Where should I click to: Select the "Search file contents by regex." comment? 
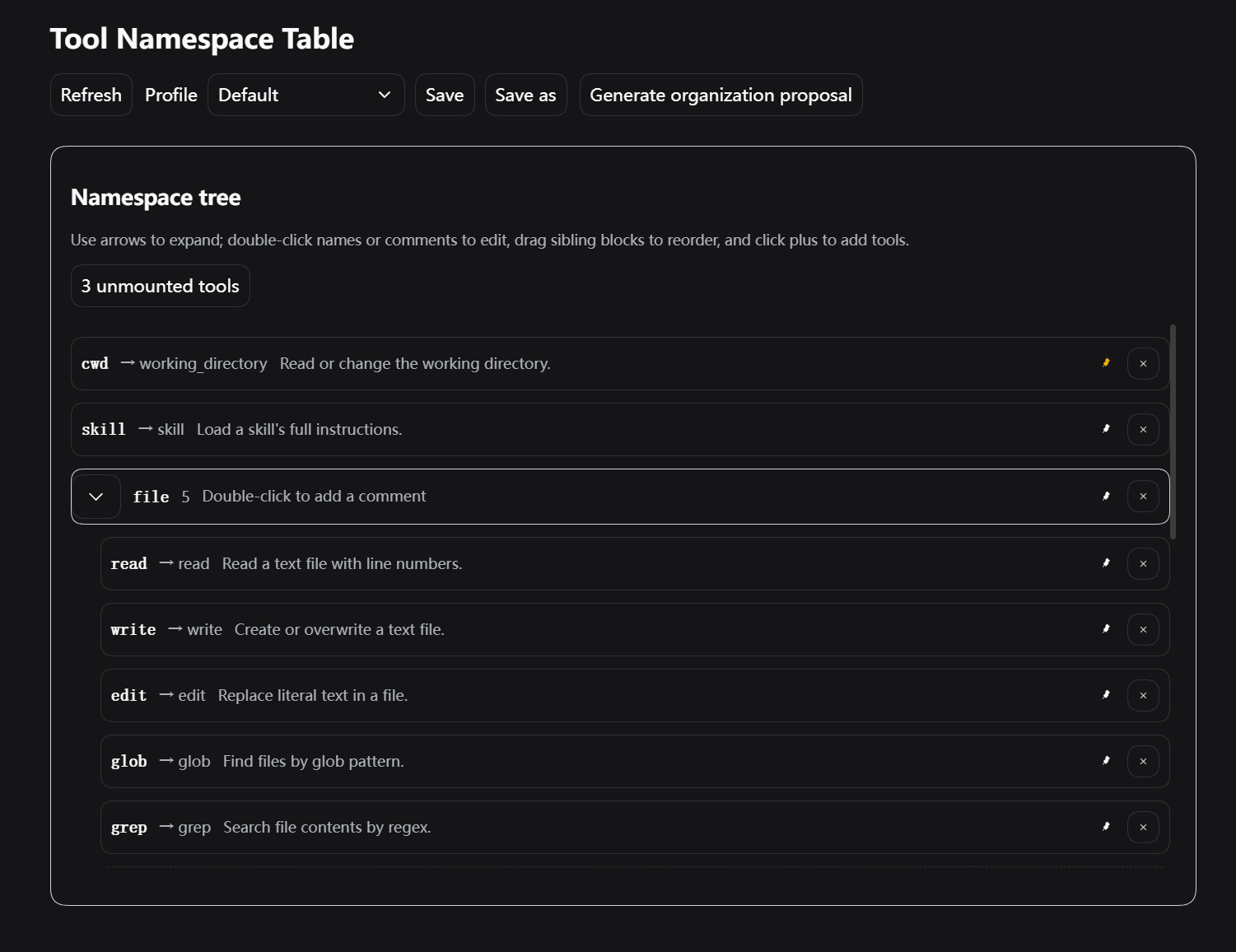[x=327, y=827]
